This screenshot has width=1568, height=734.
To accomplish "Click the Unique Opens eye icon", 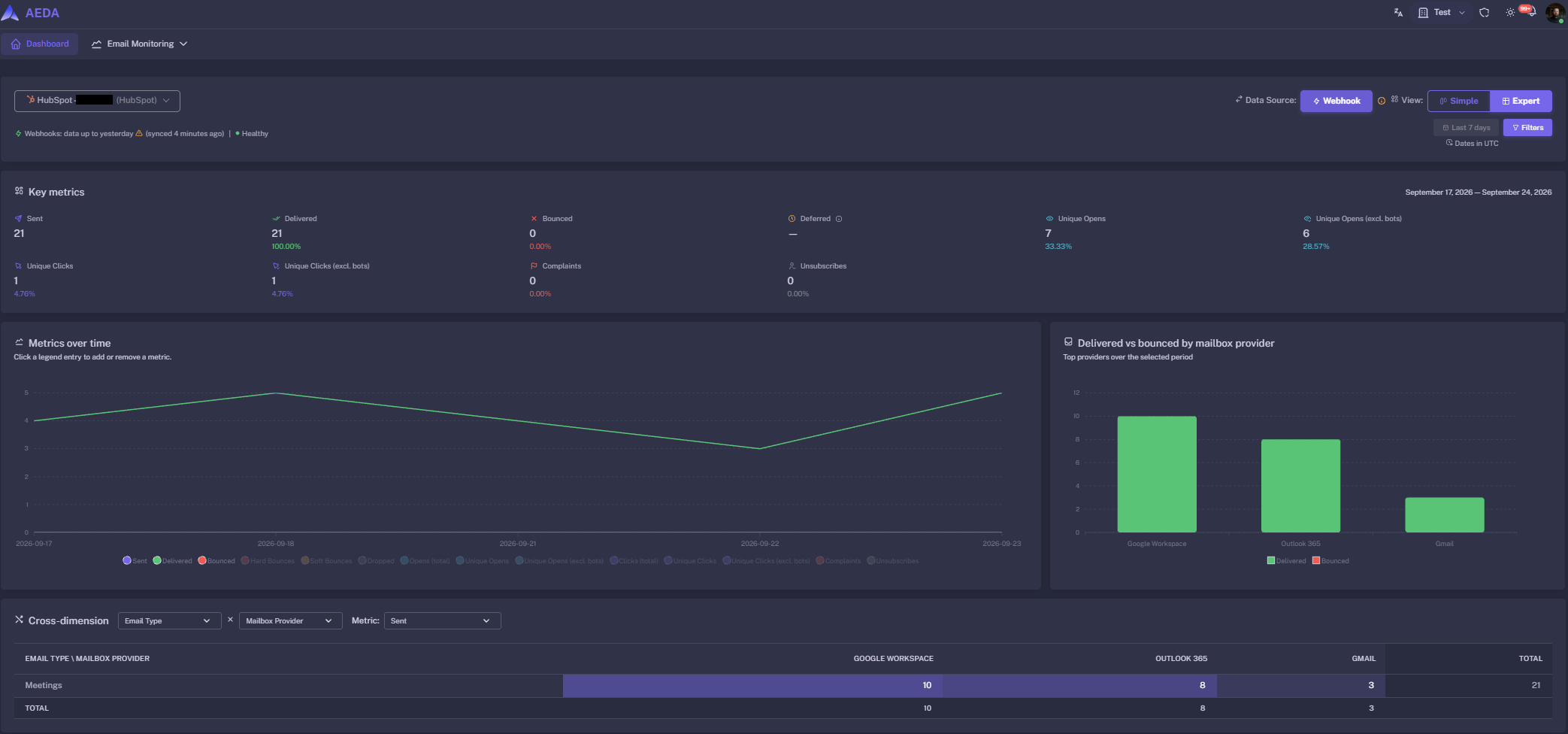I will pyautogui.click(x=1049, y=219).
